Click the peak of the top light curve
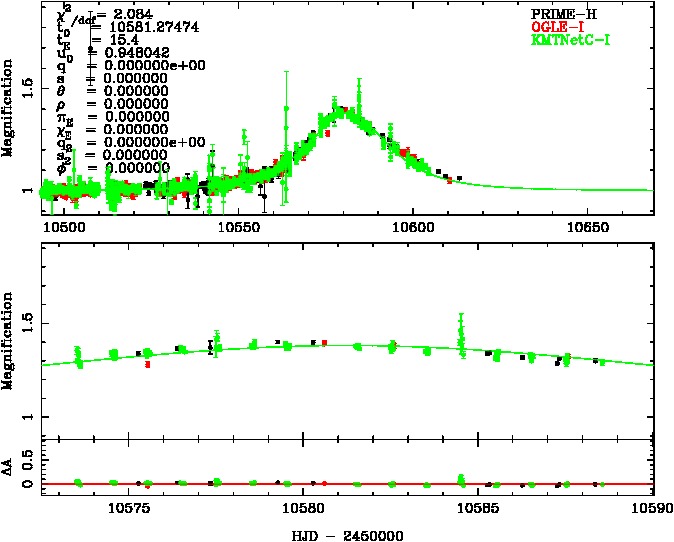674x542 pixels. (x=342, y=108)
